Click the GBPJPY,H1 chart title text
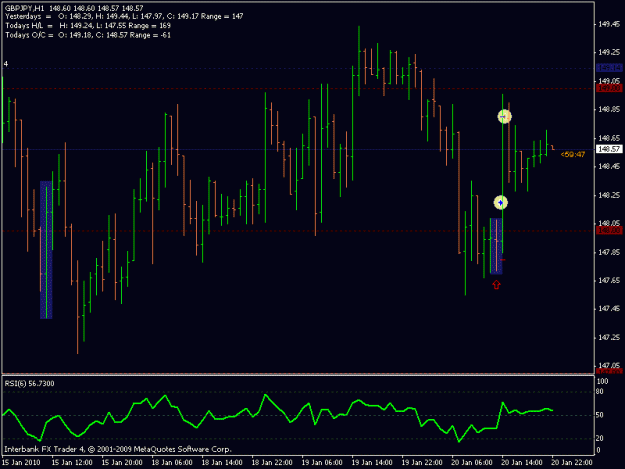Image resolution: width=625 pixels, height=469 pixels. (x=24, y=8)
